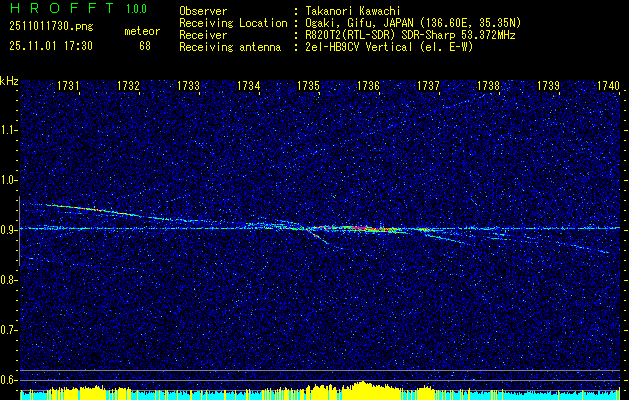Click the HROFFT title text
The width and height of the screenshot is (629, 400).
[62, 8]
